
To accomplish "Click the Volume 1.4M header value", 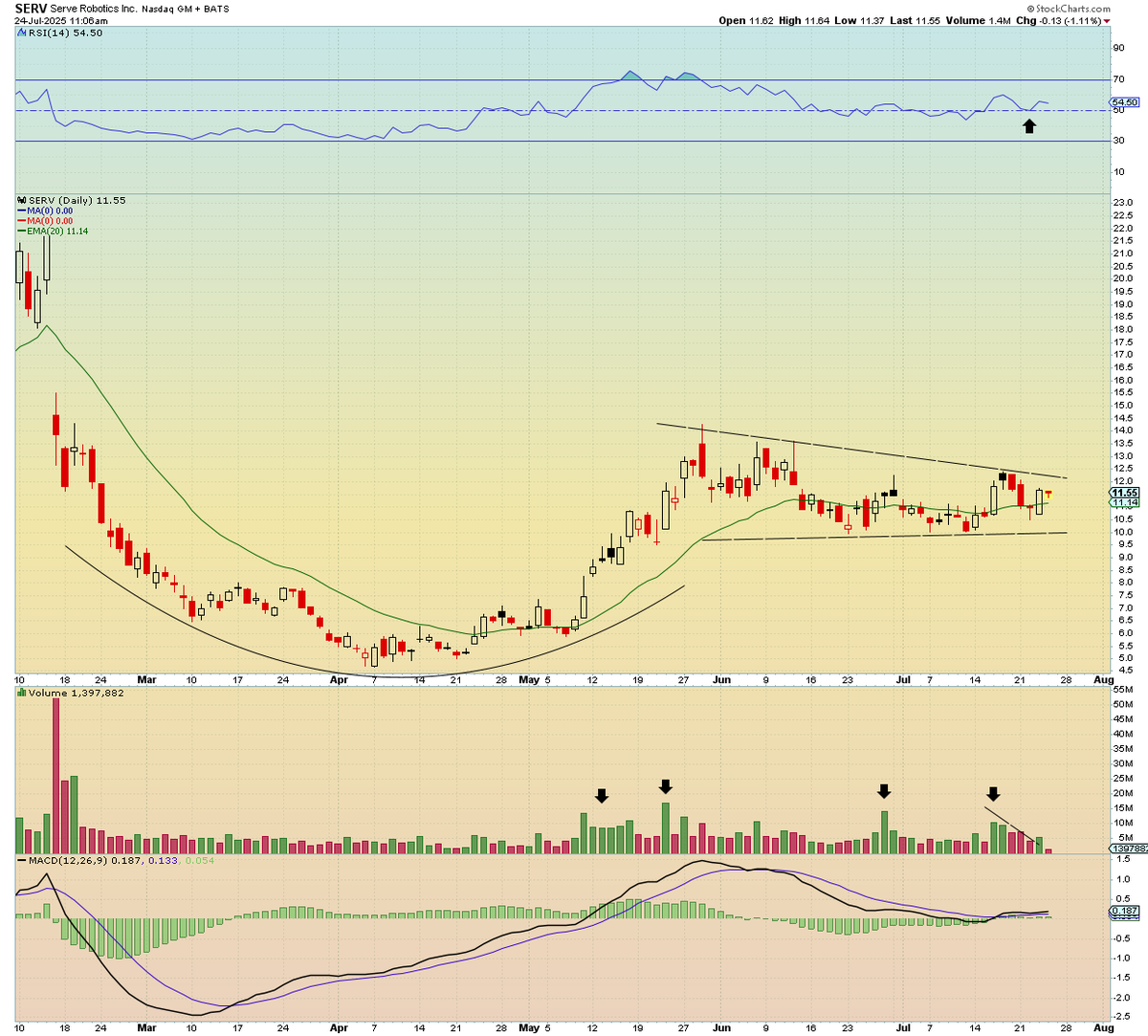I will click(977, 20).
